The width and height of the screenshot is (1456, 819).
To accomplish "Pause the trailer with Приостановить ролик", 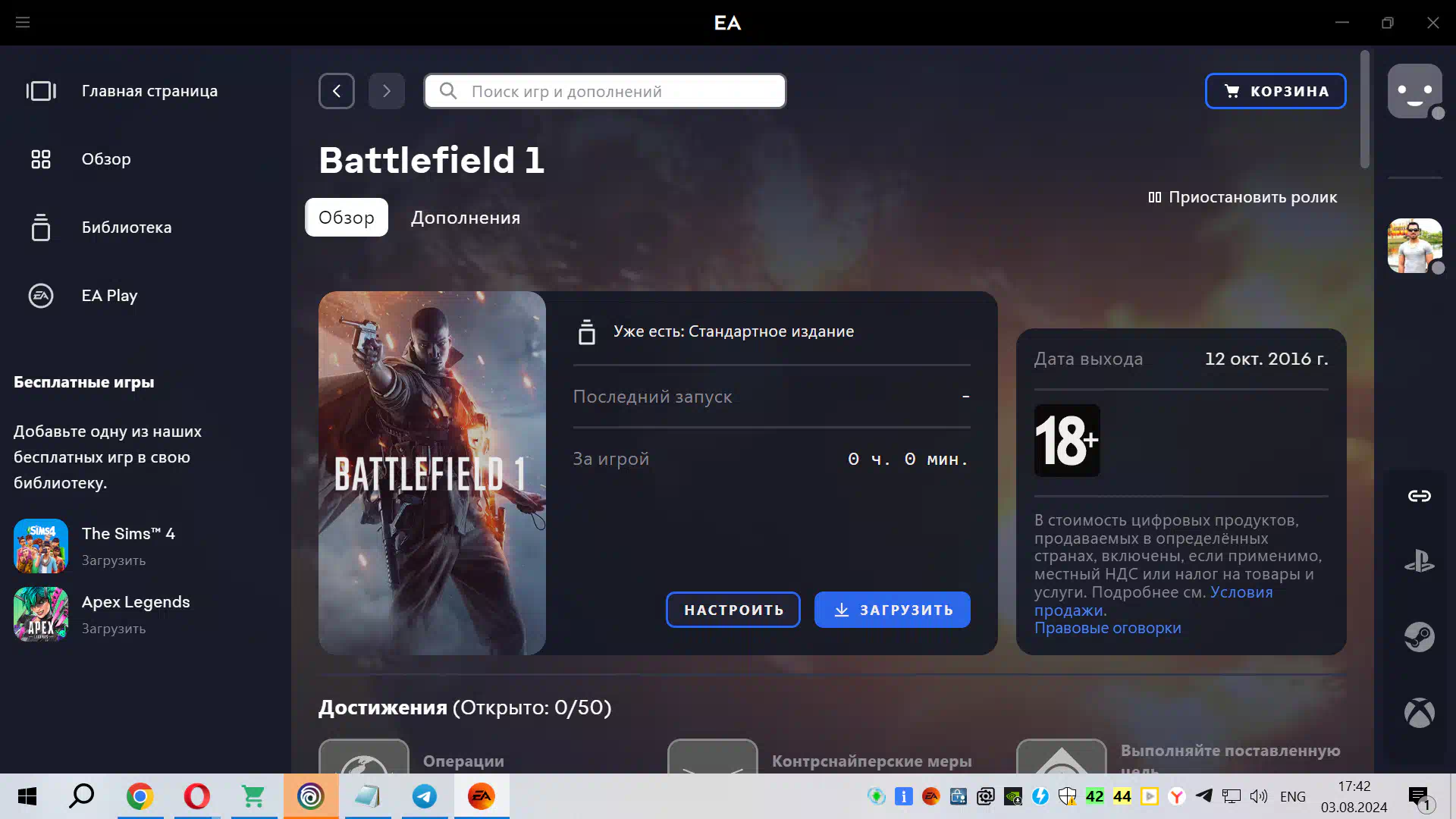I will 1242,197.
